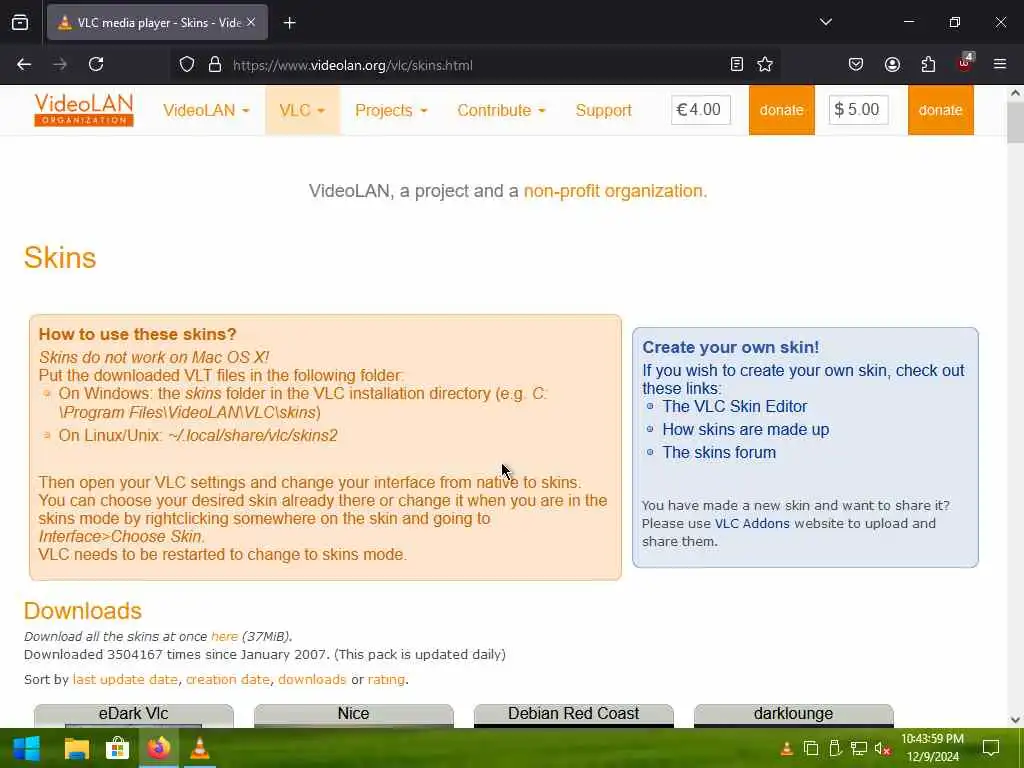Click the scrollbar down arrow
Screen dimensions: 1024x768
[x=1015, y=720]
